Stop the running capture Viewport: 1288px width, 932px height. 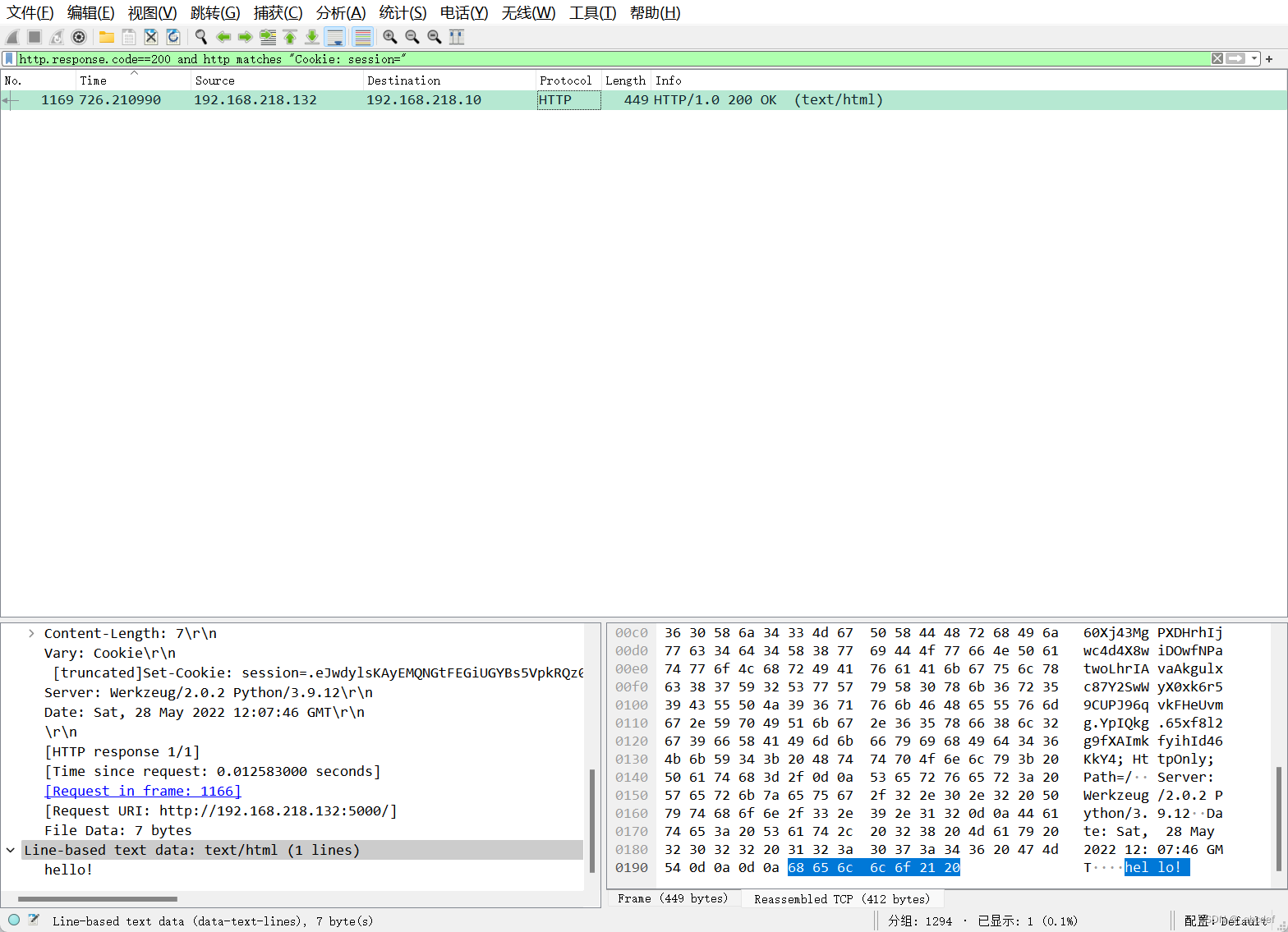34,37
